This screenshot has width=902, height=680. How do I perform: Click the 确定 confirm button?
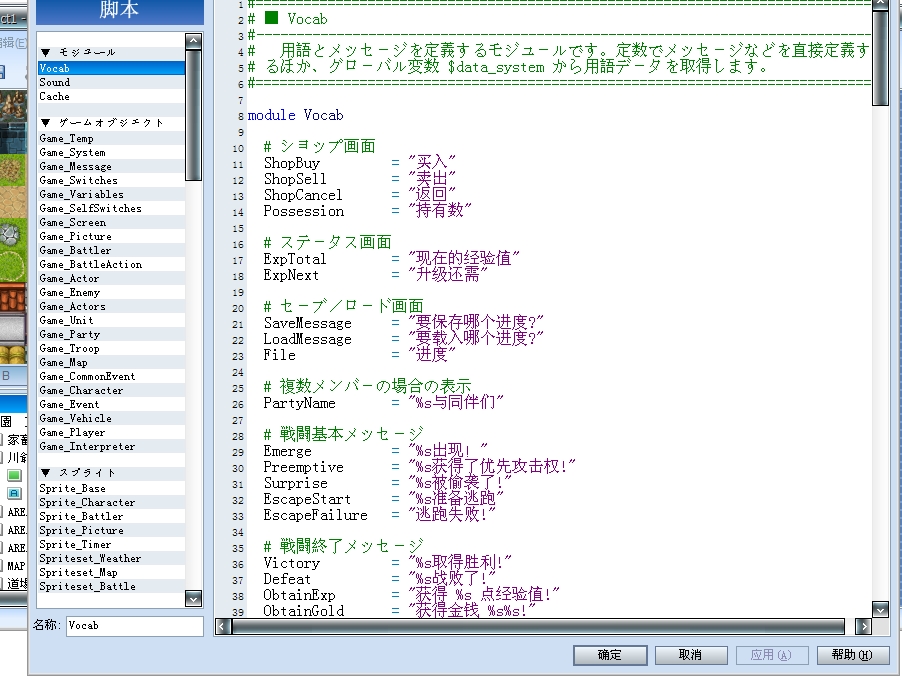click(x=610, y=655)
